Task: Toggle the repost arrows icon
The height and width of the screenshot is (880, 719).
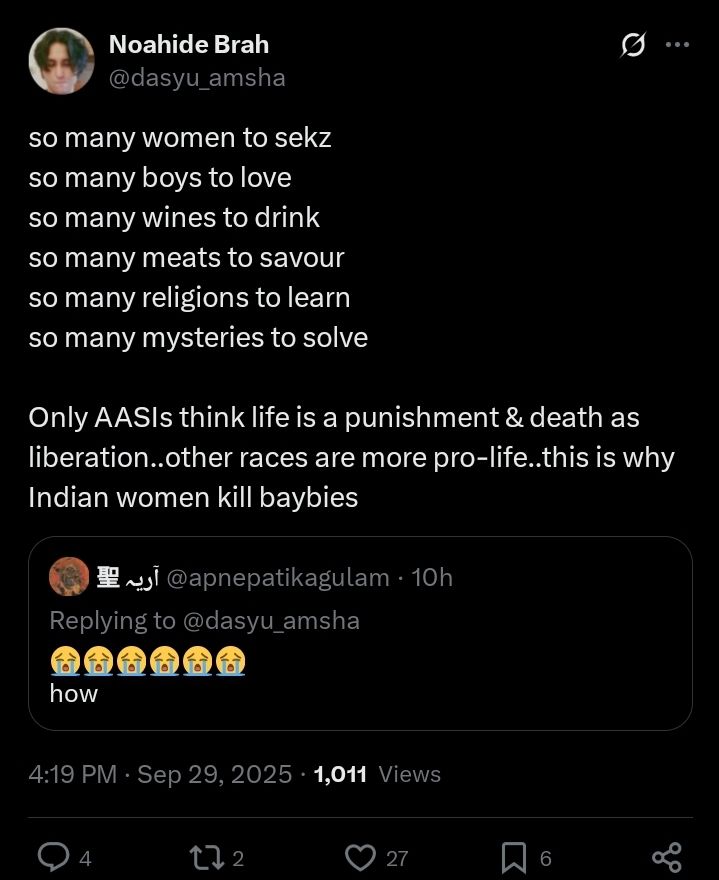Action: coord(205,857)
